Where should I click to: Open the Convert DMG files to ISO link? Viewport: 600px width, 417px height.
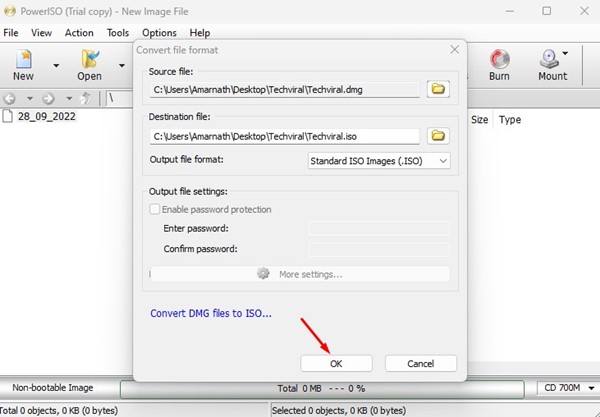click(x=211, y=313)
